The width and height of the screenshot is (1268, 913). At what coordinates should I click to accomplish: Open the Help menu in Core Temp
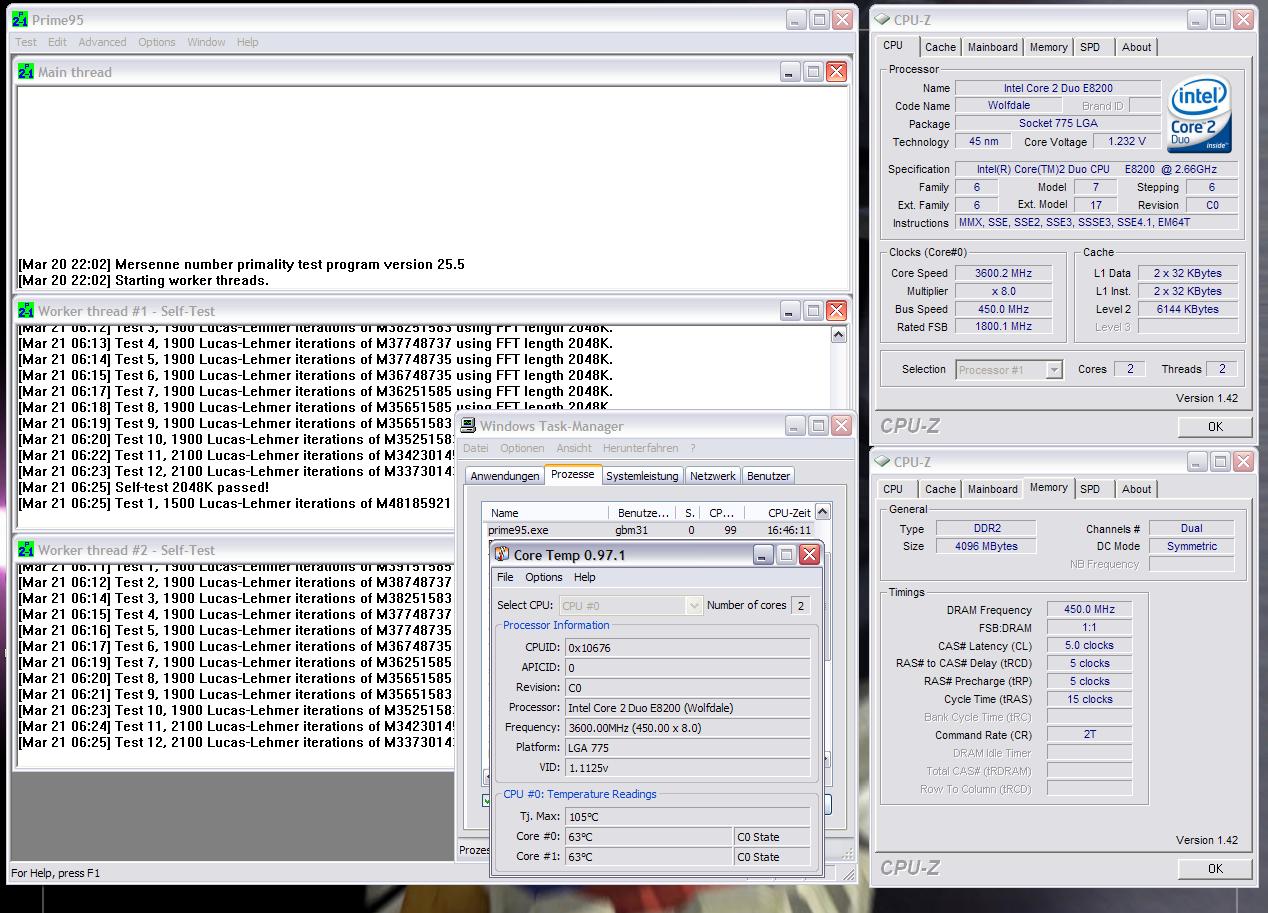coord(585,577)
